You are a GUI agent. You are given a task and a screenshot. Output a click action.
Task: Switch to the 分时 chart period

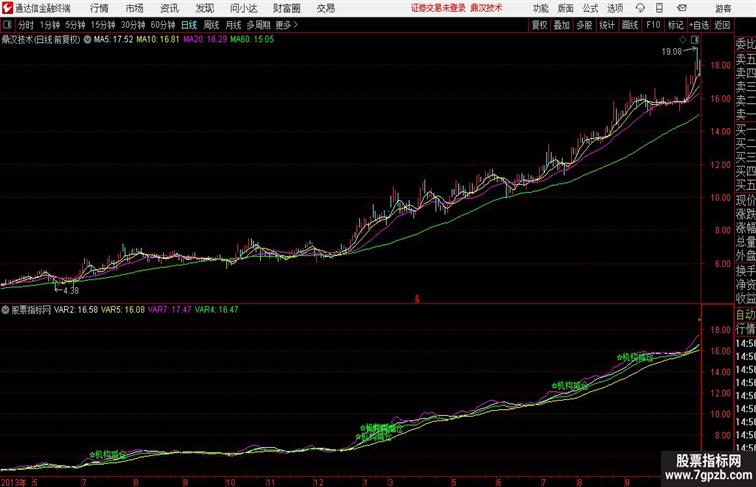pos(26,25)
